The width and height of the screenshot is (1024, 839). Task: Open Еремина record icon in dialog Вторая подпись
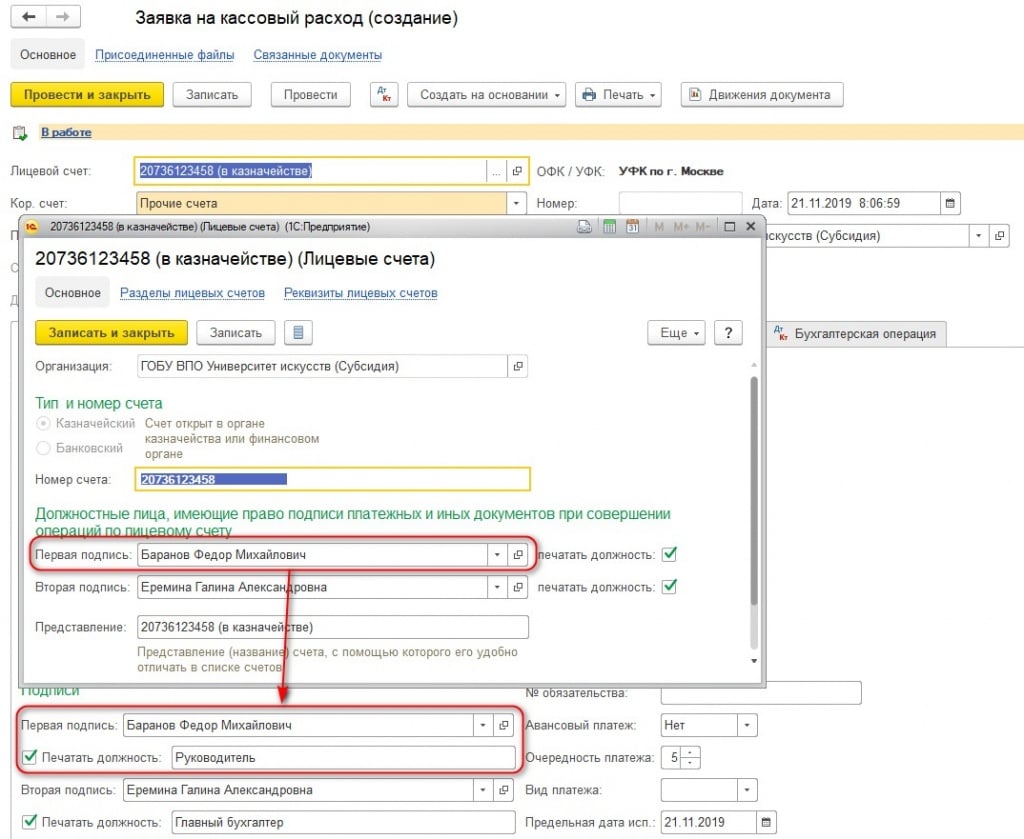(x=518, y=587)
